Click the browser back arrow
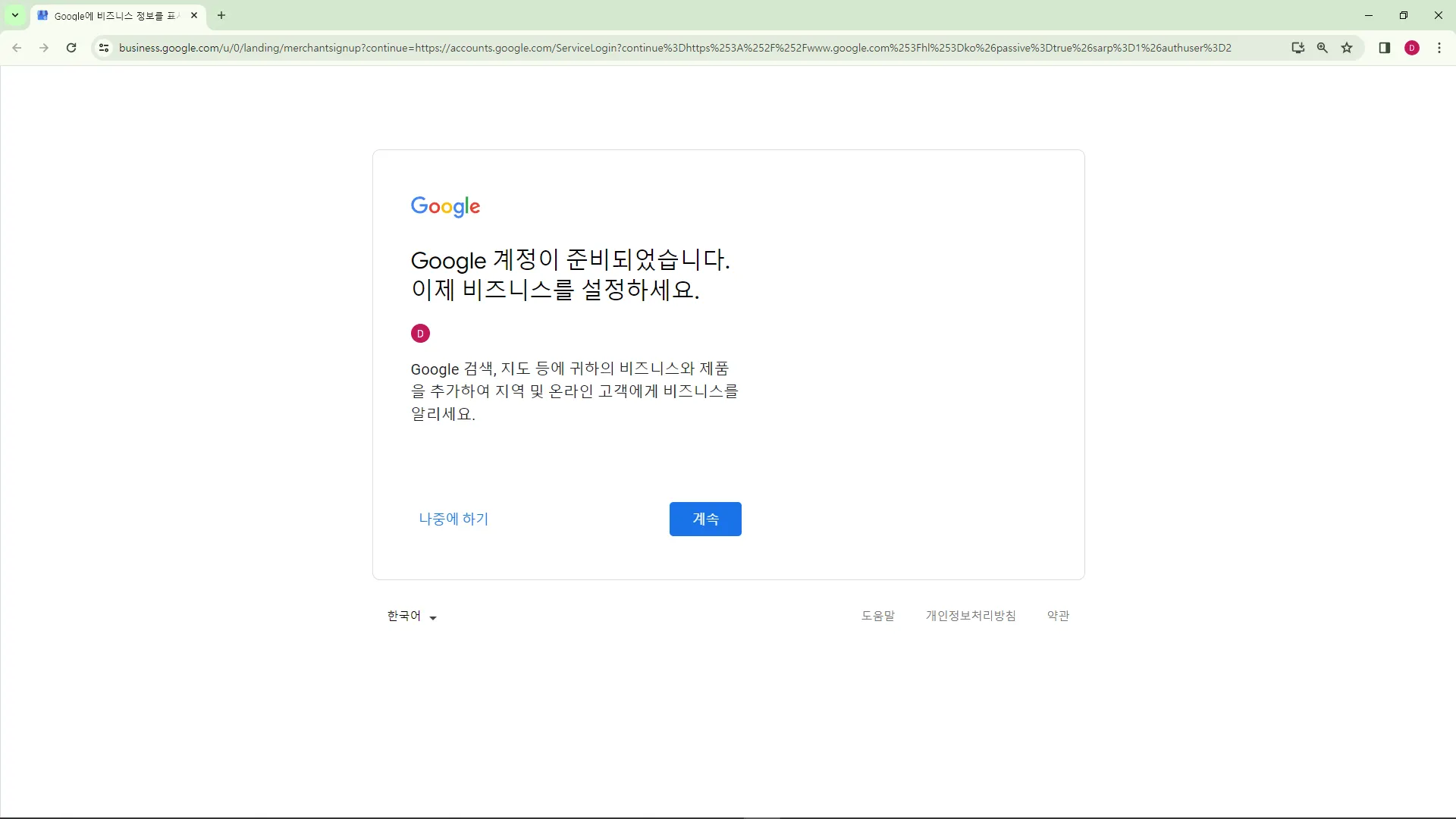The width and height of the screenshot is (1456, 819). 17,48
